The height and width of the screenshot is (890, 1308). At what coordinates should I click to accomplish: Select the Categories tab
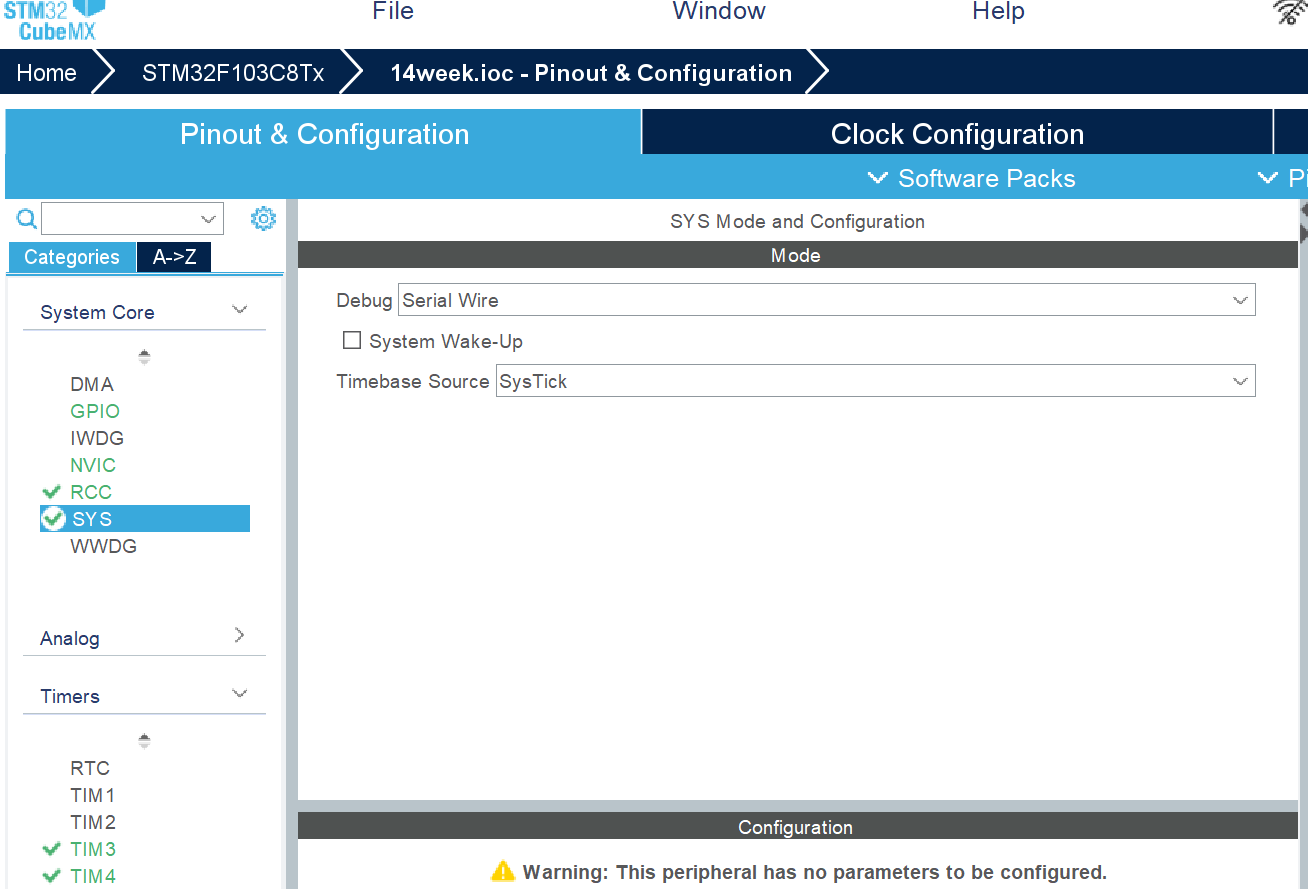point(71,257)
